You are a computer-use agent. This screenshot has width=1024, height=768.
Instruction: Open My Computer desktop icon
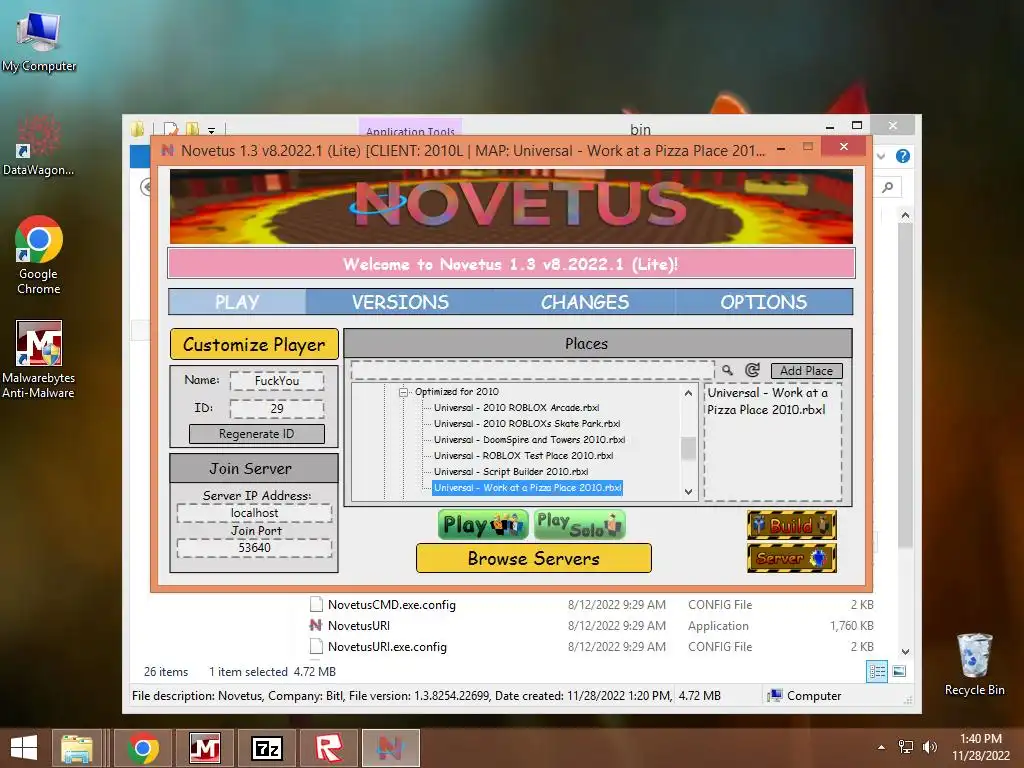(39, 40)
